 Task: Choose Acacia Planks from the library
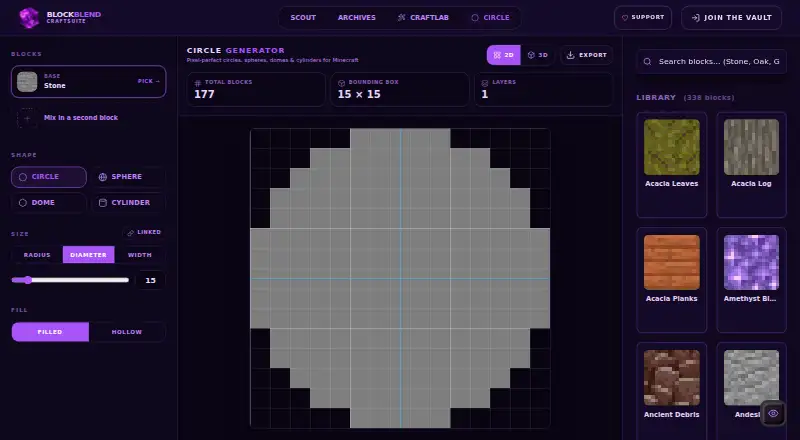coord(671,280)
